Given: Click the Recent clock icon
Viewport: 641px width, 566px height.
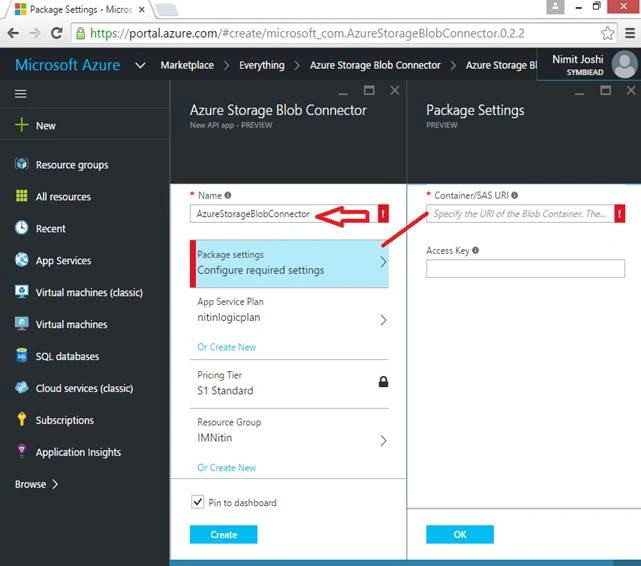Looking at the screenshot, I should point(22,228).
